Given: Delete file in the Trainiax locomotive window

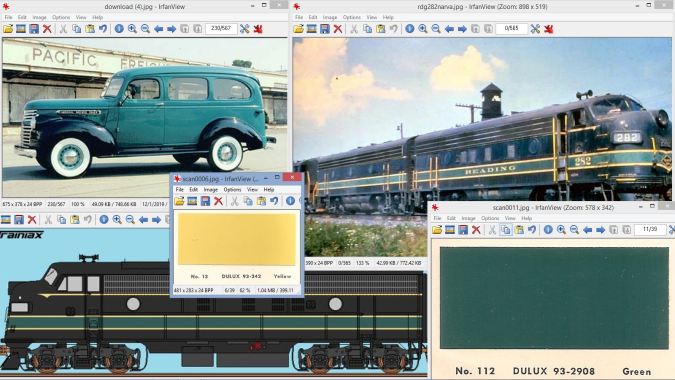Looking at the screenshot, I should (32, 219).
